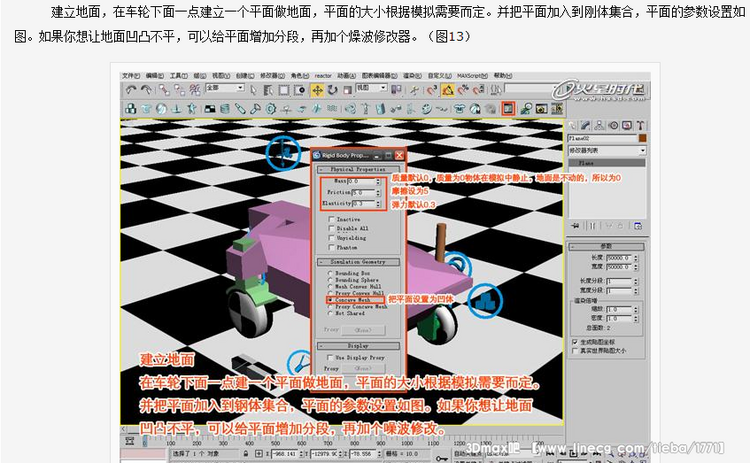The height and width of the screenshot is (463, 750).
Task: Open the Hierarchy panel tab
Action: [599, 125]
